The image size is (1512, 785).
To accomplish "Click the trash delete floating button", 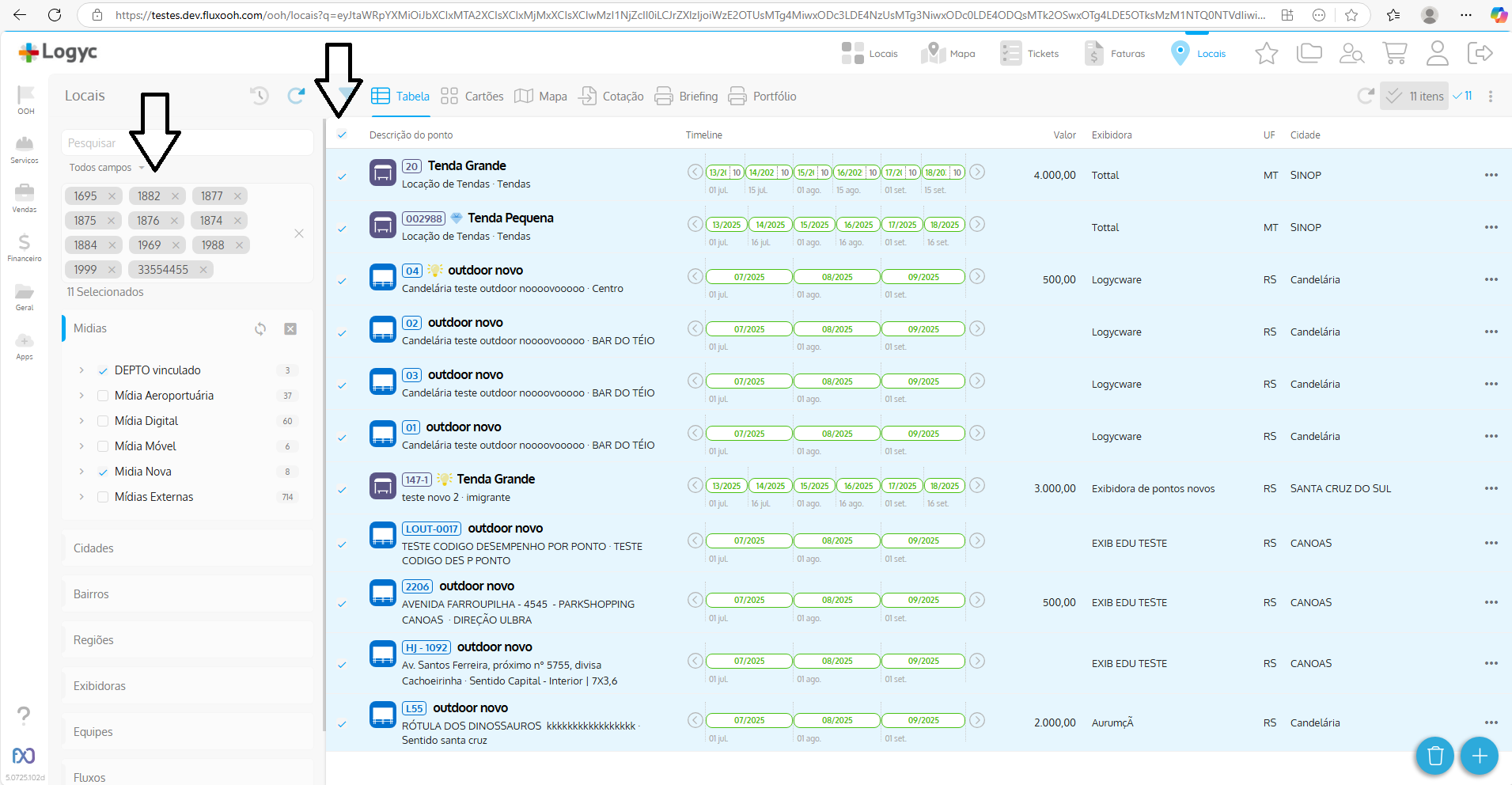I will [1434, 757].
